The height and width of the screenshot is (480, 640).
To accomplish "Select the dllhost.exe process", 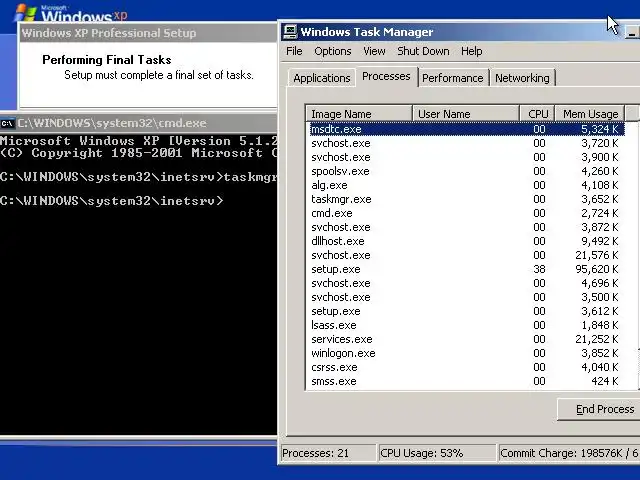I will (466, 241).
